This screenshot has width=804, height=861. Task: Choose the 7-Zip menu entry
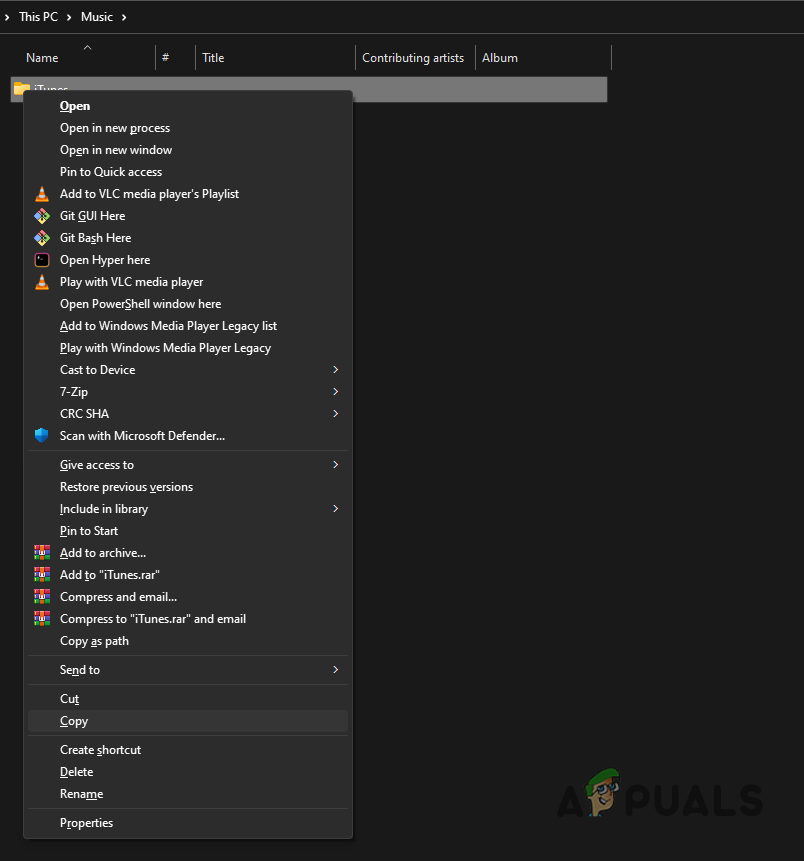[188, 392]
